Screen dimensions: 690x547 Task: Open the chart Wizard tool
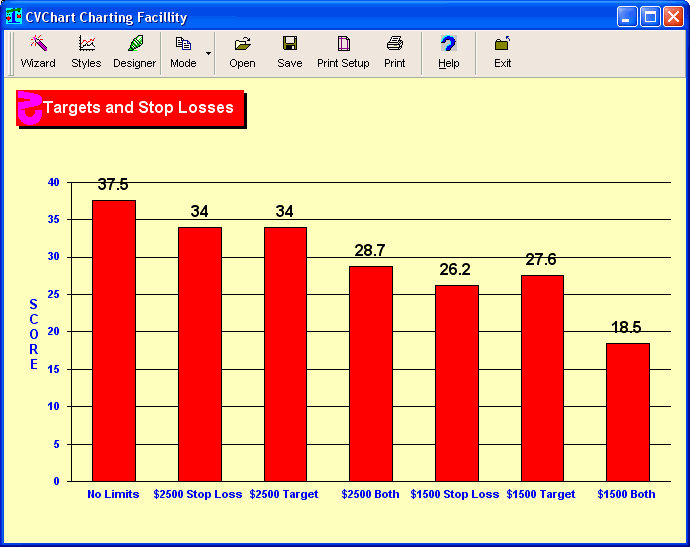38,52
